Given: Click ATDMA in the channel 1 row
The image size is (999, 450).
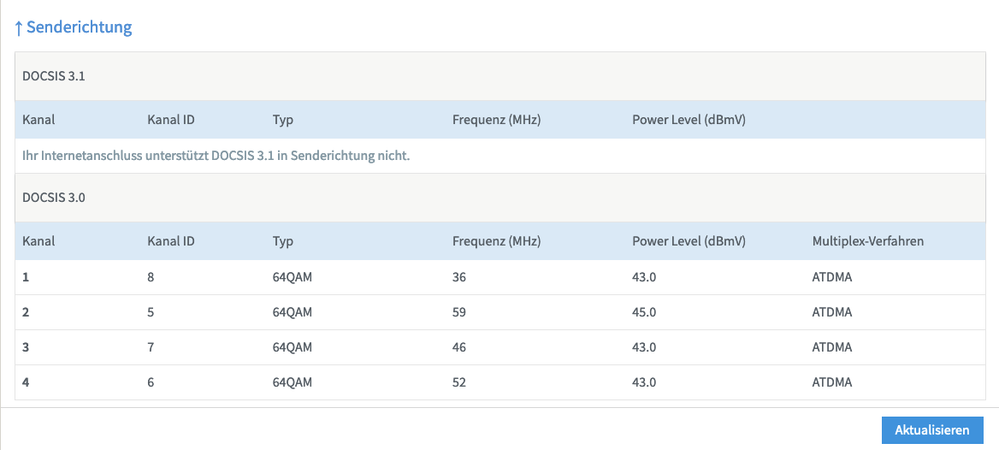Looking at the screenshot, I should [832, 277].
